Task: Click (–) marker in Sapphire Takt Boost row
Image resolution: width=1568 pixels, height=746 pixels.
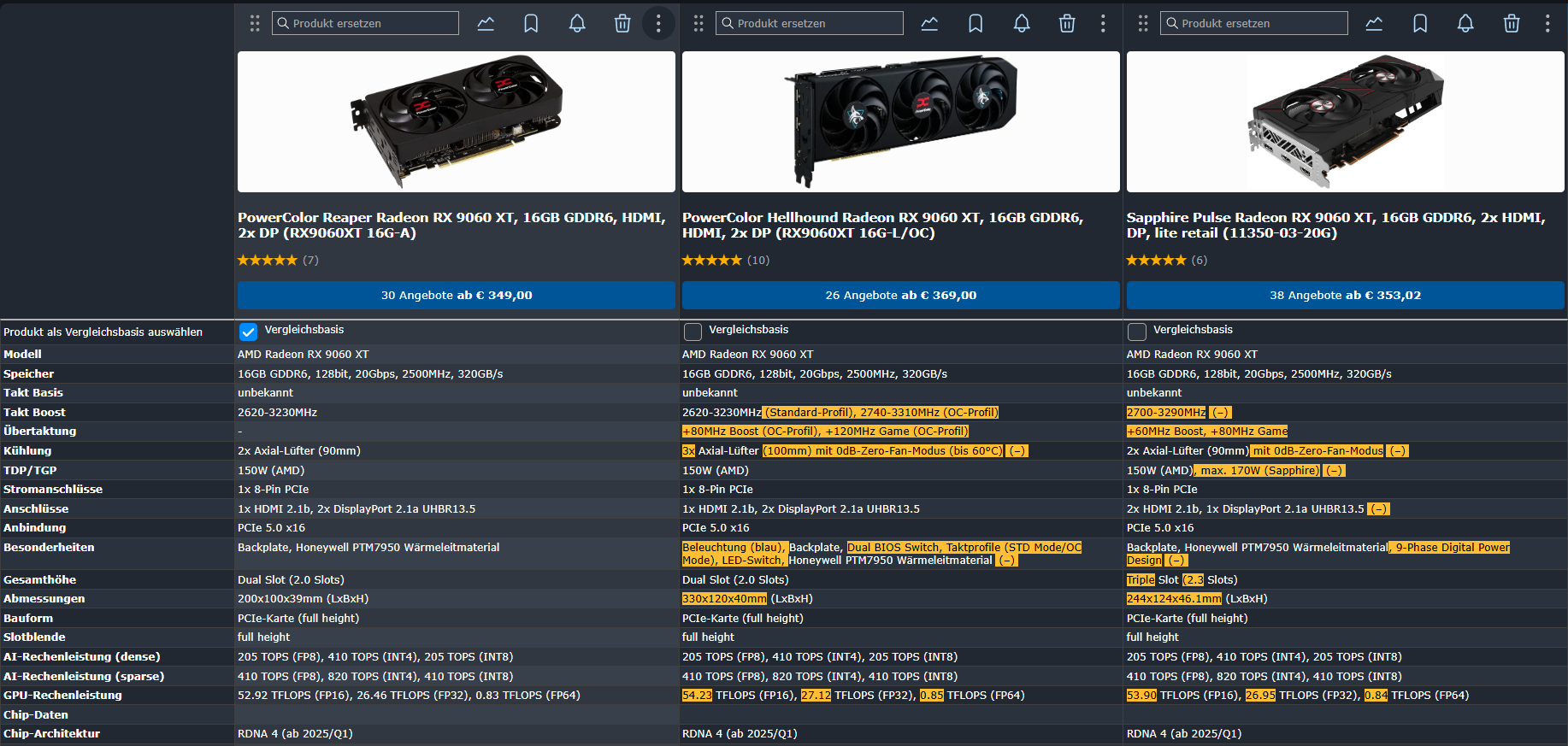Action: (x=1221, y=413)
